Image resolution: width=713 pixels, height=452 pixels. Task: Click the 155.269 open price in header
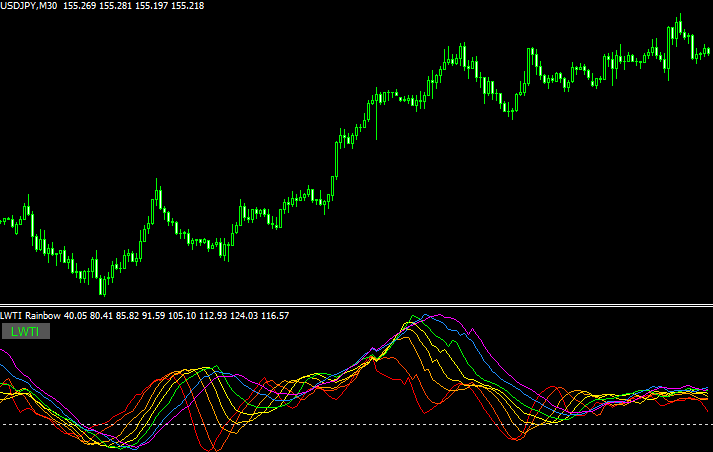click(x=80, y=6)
